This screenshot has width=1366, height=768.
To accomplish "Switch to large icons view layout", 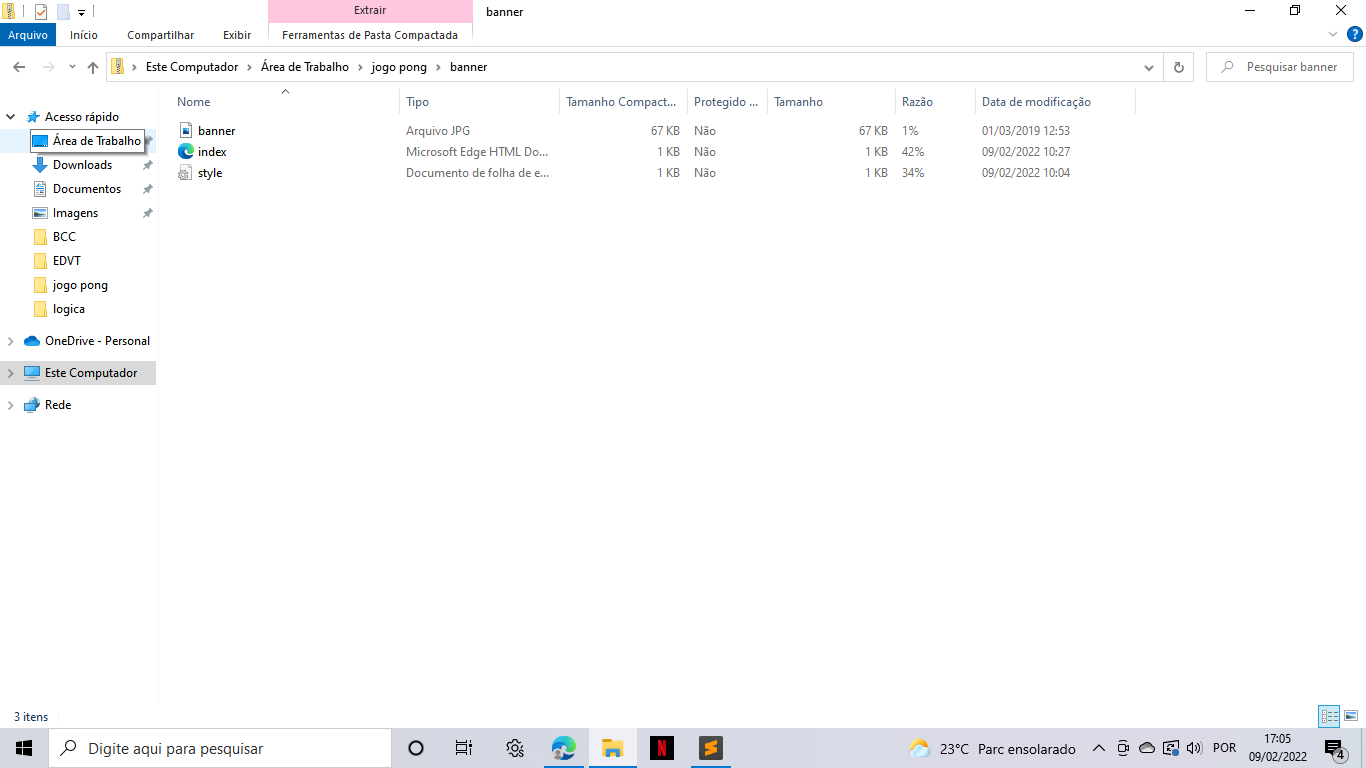I will tap(1350, 716).
